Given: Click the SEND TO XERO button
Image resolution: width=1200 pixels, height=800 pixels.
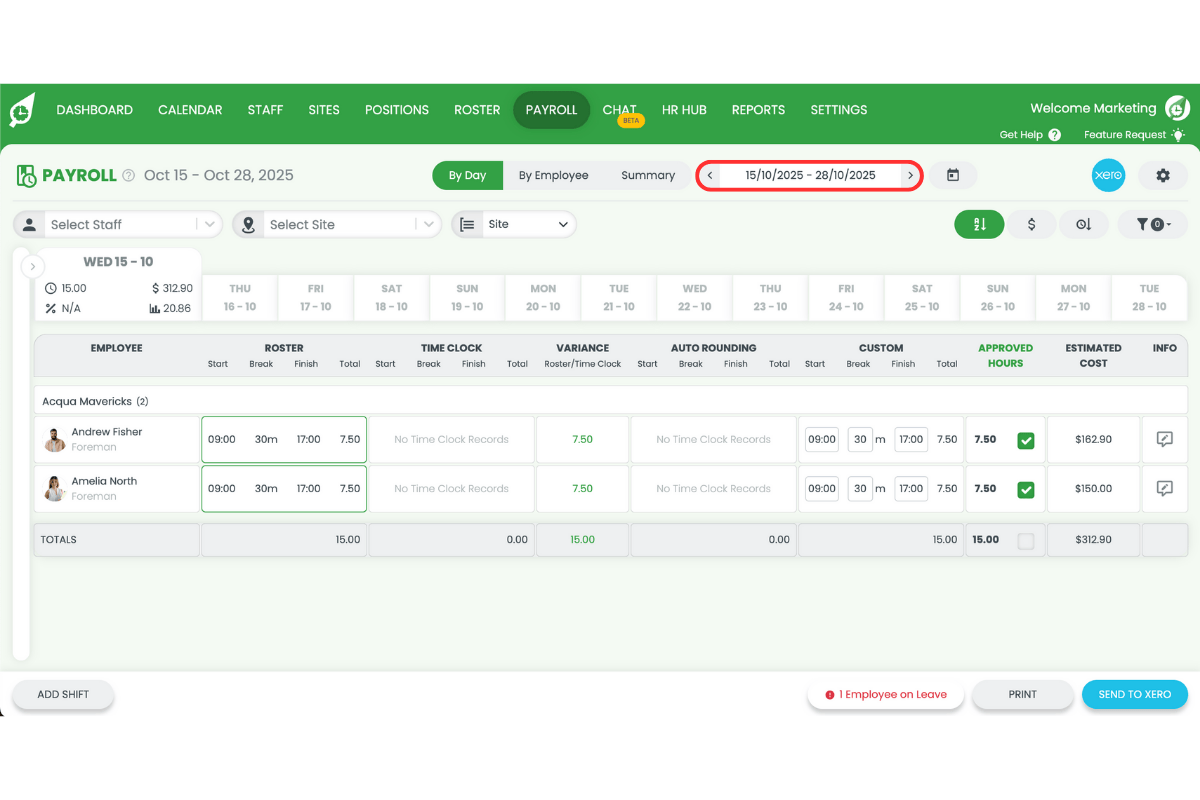Looking at the screenshot, I should 1134,694.
